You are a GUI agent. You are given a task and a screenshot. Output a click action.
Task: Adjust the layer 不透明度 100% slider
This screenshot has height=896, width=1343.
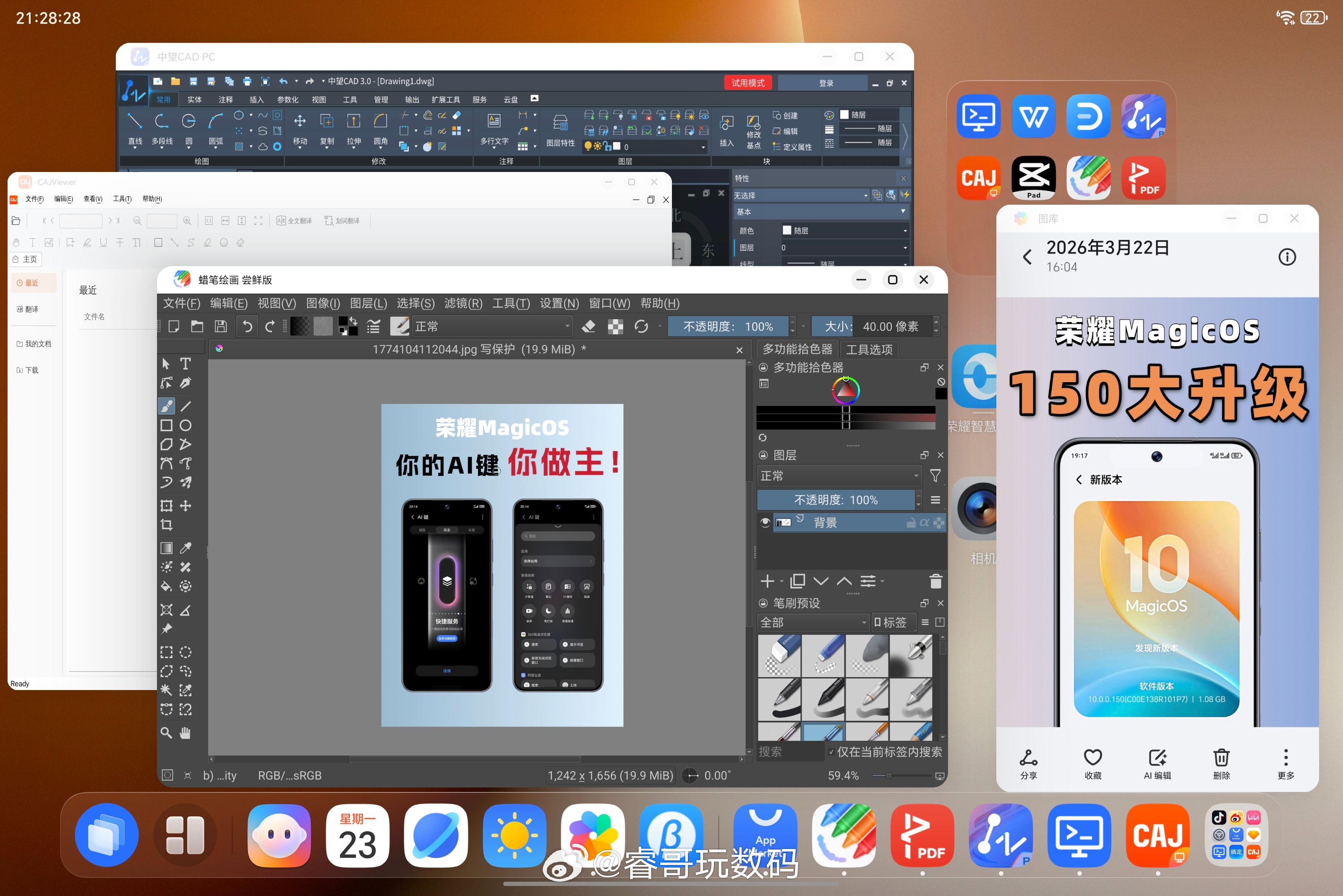(x=835, y=500)
